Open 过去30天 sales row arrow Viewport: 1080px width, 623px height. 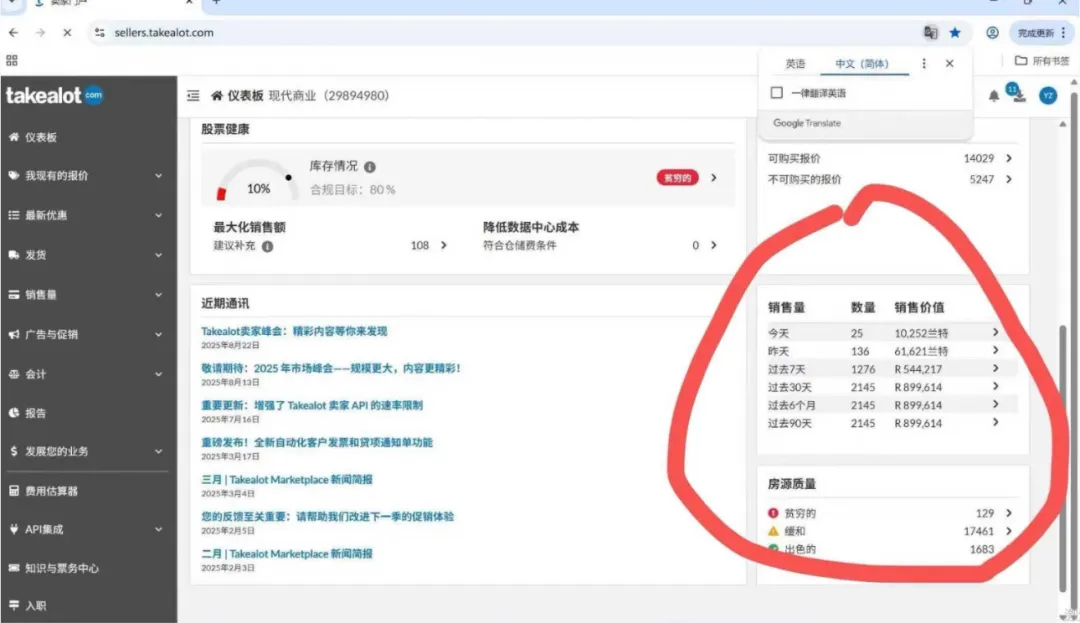click(995, 386)
